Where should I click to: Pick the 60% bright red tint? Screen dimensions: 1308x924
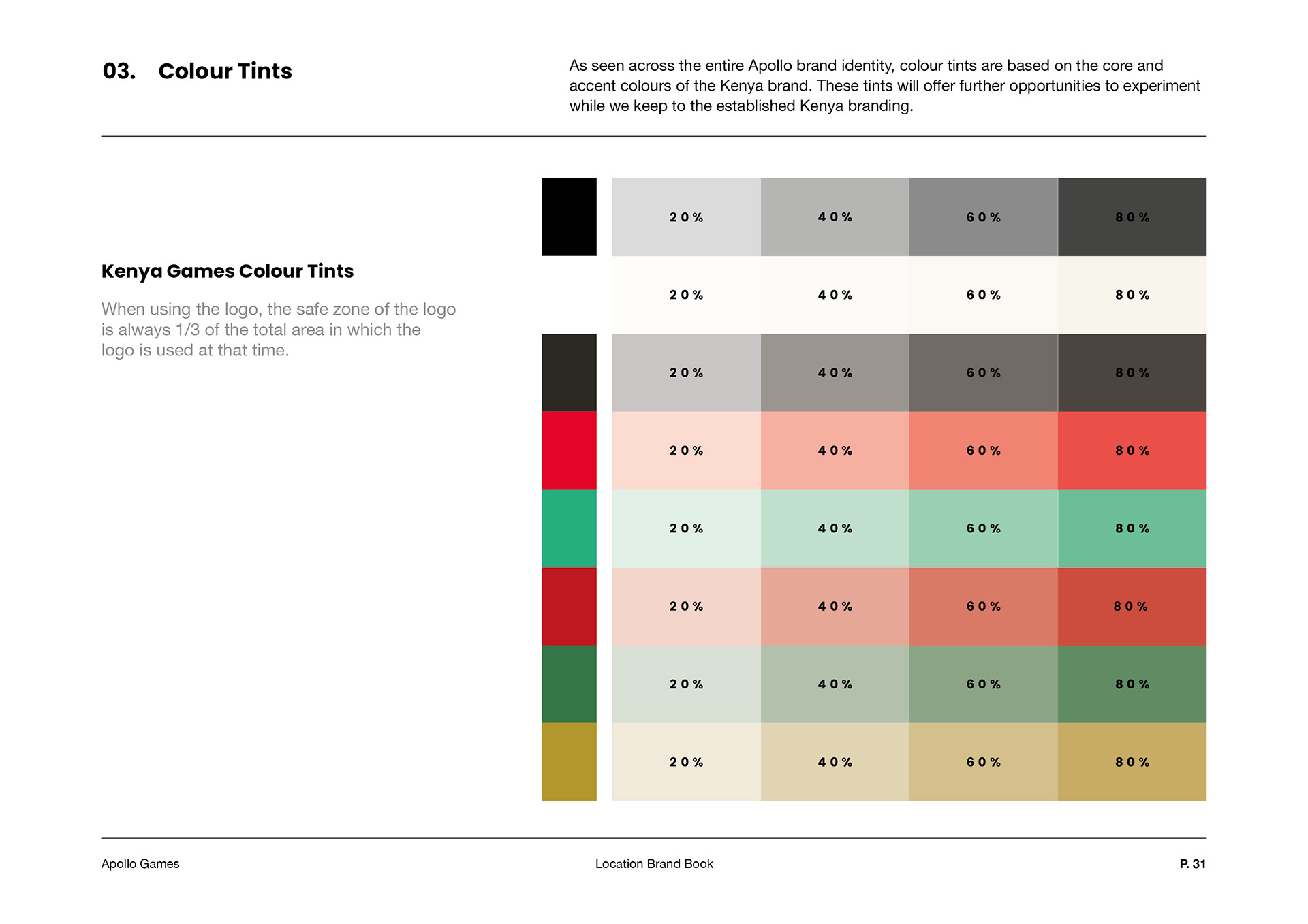click(x=983, y=450)
